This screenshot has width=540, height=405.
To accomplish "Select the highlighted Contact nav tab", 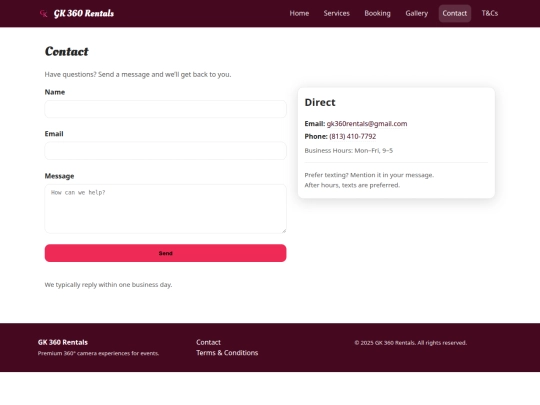I will [x=455, y=13].
